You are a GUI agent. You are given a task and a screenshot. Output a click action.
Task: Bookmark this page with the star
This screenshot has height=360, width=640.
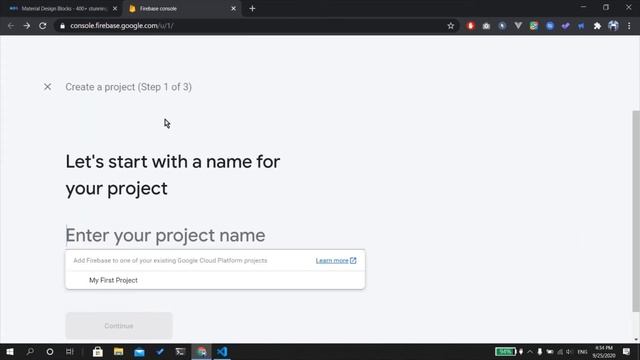click(x=451, y=26)
